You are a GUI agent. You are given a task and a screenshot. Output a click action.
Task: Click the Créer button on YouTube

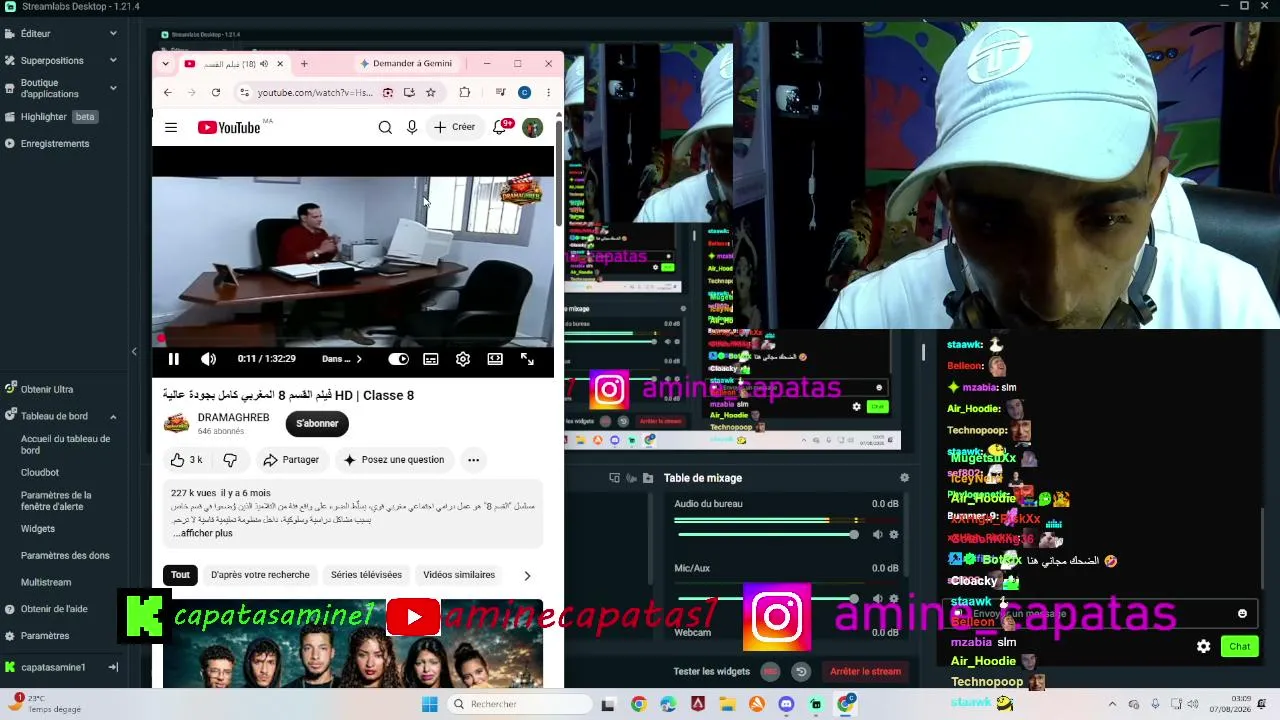click(x=454, y=127)
